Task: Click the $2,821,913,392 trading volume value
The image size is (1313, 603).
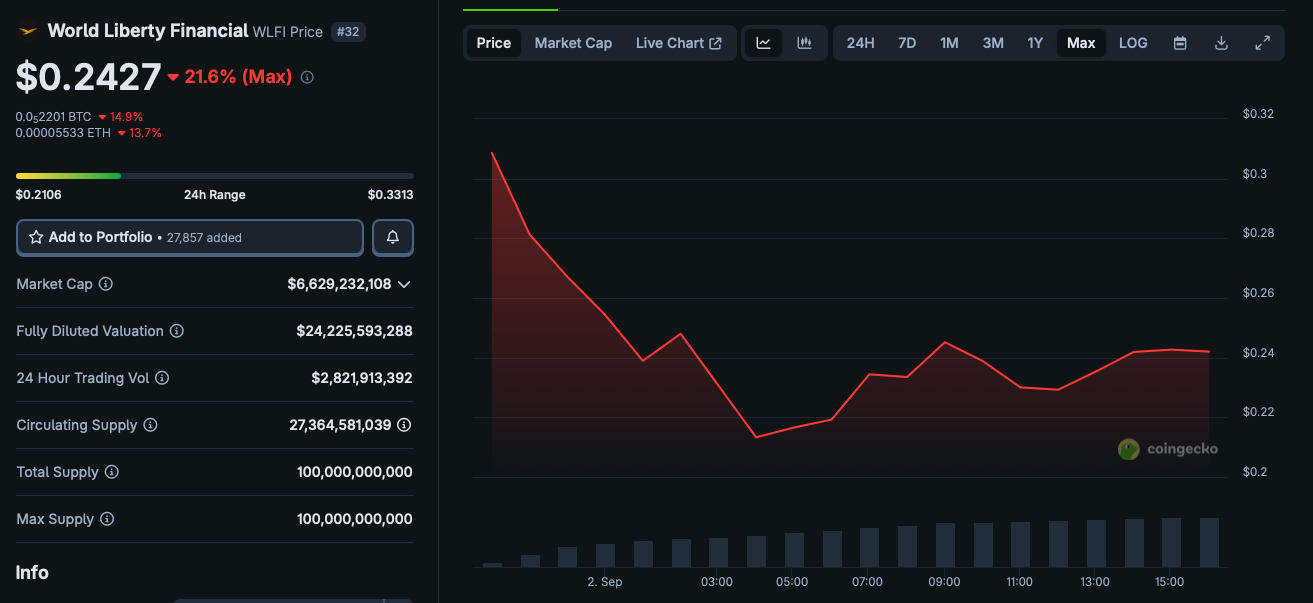Action: pos(362,378)
